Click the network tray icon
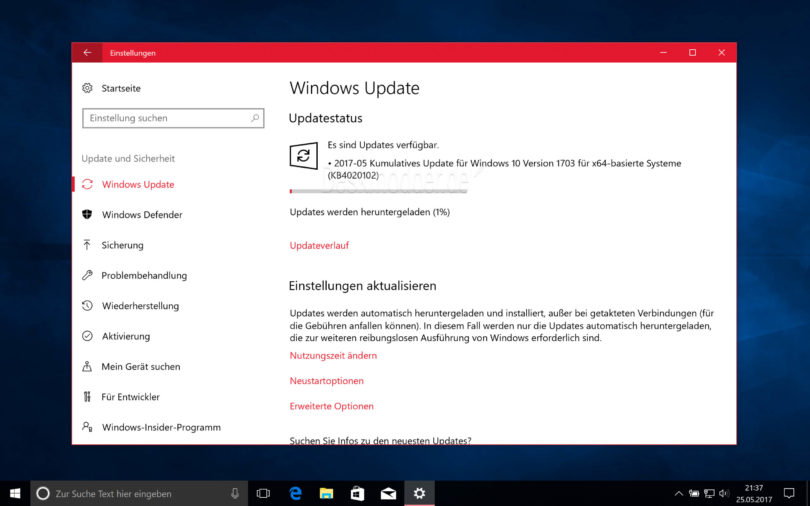Screen dimensions: 810x506 [x=709, y=494]
